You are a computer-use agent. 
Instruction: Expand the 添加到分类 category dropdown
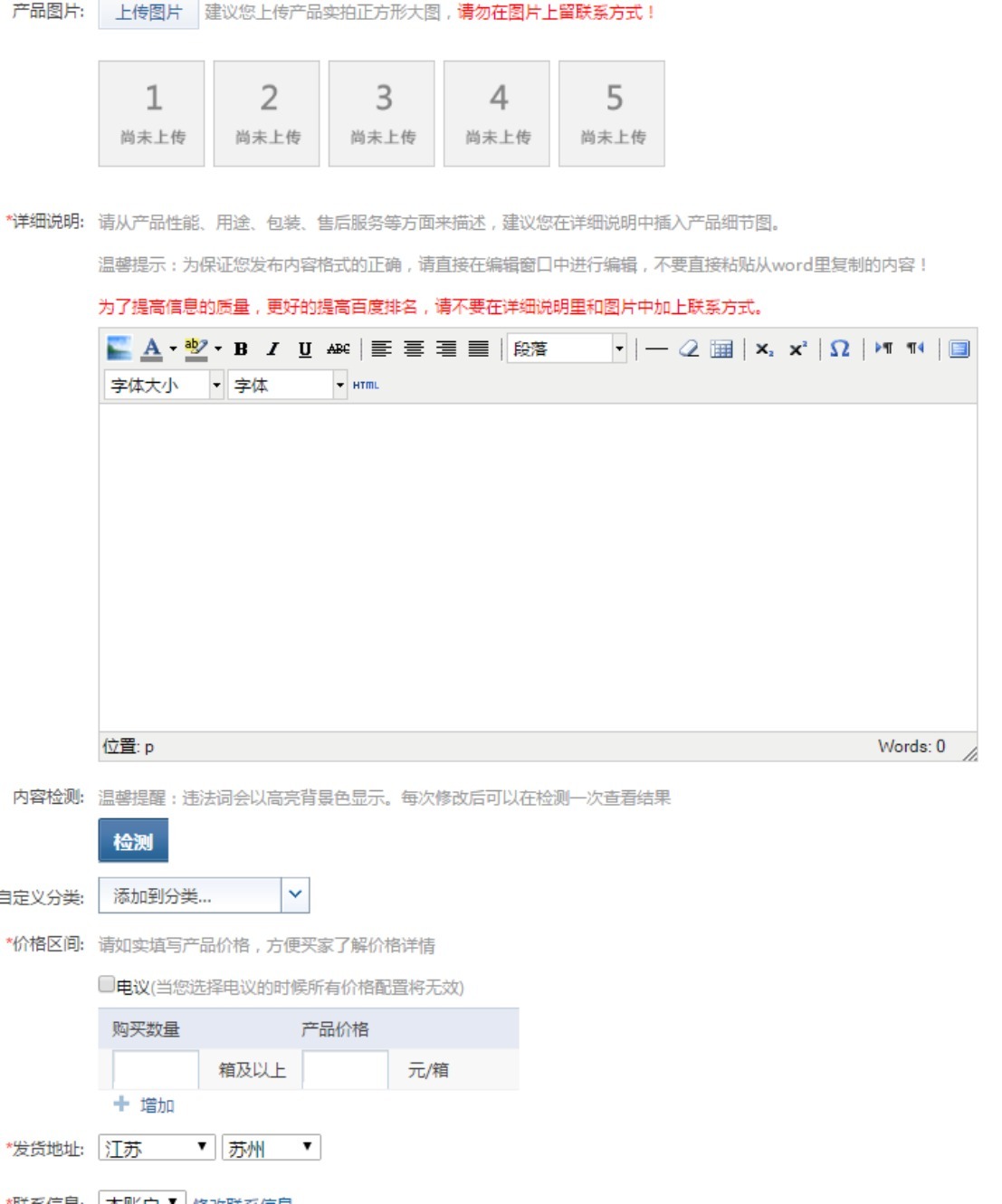click(x=205, y=895)
